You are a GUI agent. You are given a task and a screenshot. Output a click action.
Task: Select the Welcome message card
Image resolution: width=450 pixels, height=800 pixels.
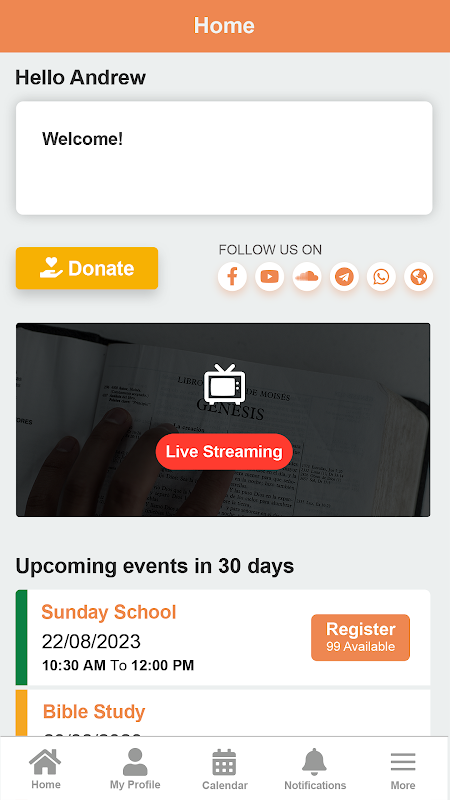[x=224, y=158]
